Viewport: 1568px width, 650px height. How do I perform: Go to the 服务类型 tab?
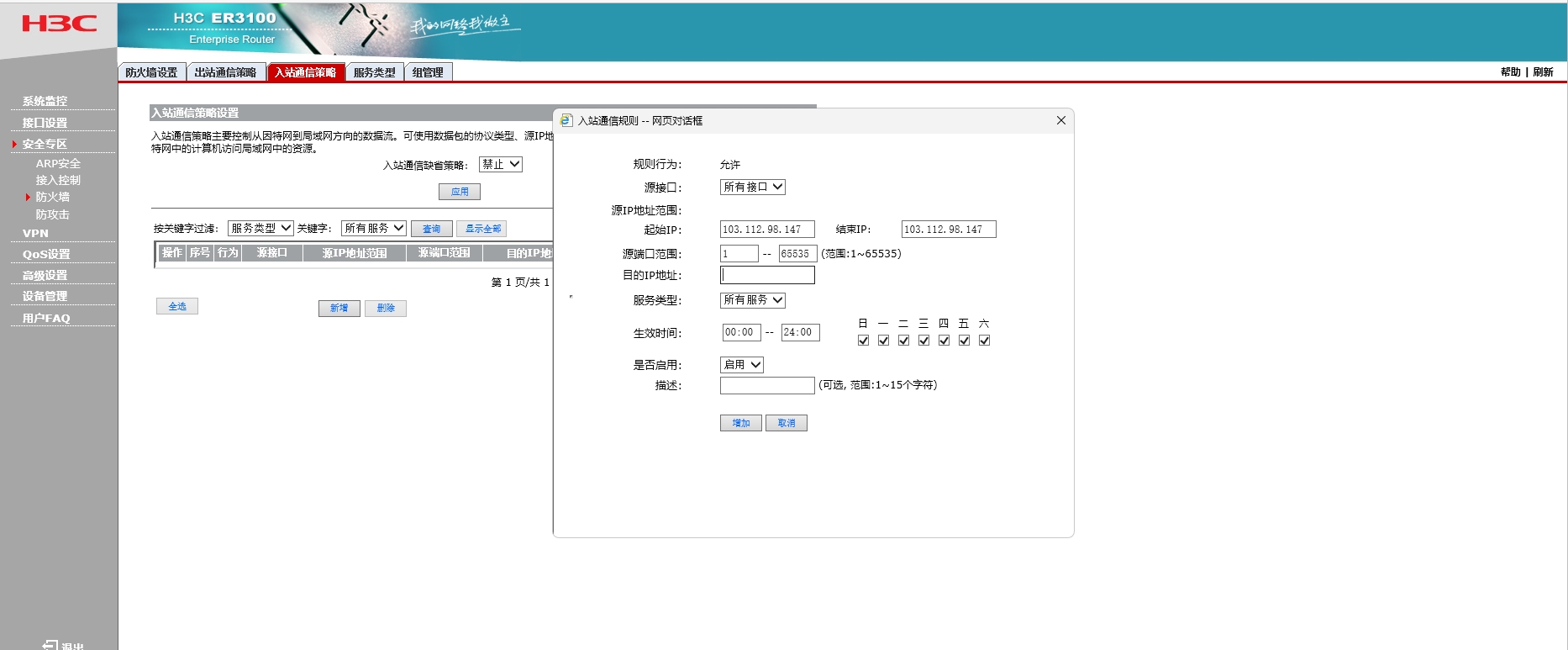click(375, 72)
